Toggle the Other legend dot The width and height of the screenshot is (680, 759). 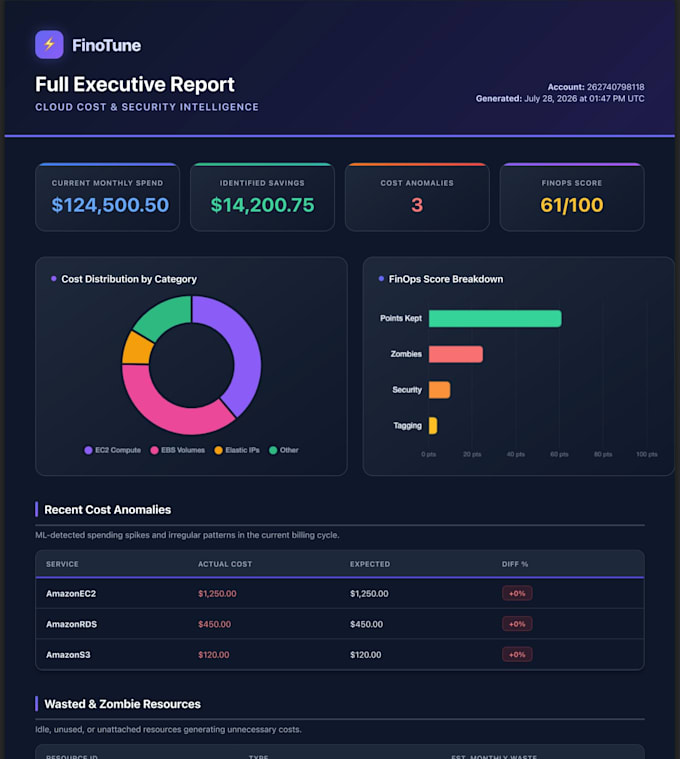(273, 450)
